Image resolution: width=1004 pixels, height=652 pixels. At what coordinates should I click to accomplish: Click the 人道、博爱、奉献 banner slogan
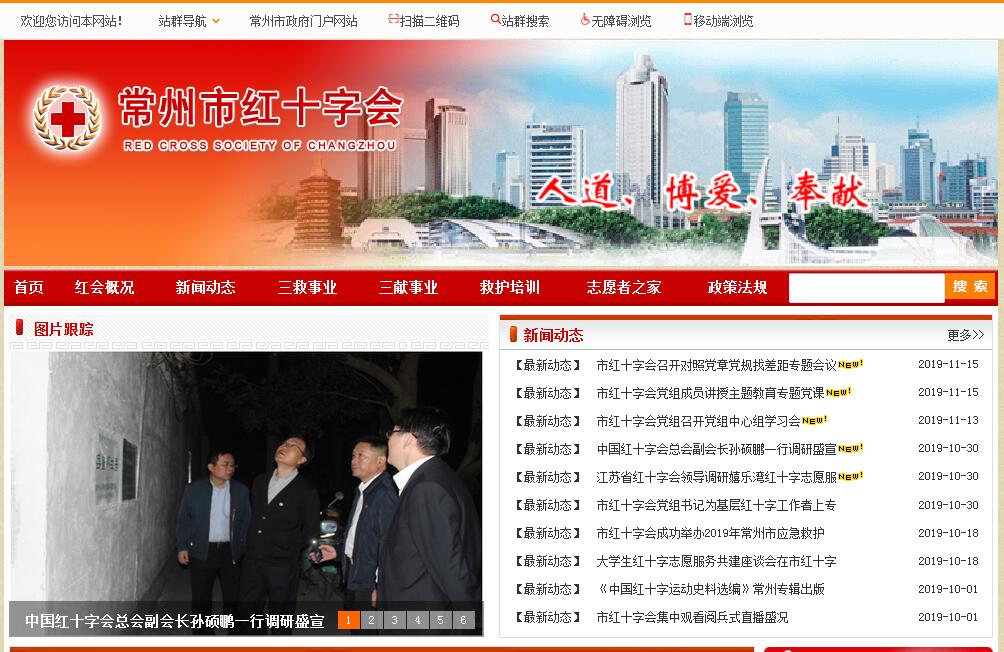[x=702, y=191]
